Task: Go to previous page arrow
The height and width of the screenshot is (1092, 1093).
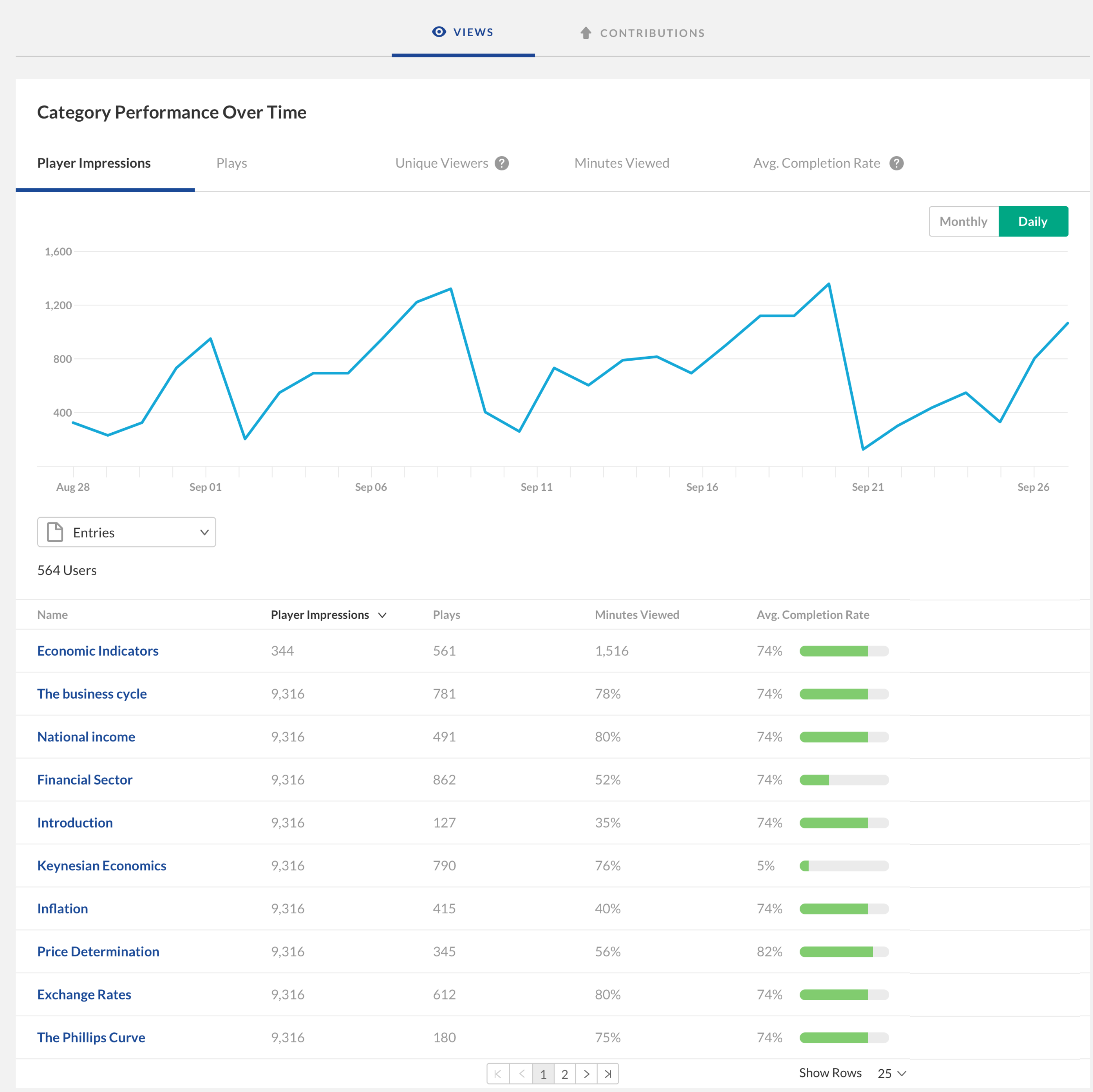Action: point(521,1073)
